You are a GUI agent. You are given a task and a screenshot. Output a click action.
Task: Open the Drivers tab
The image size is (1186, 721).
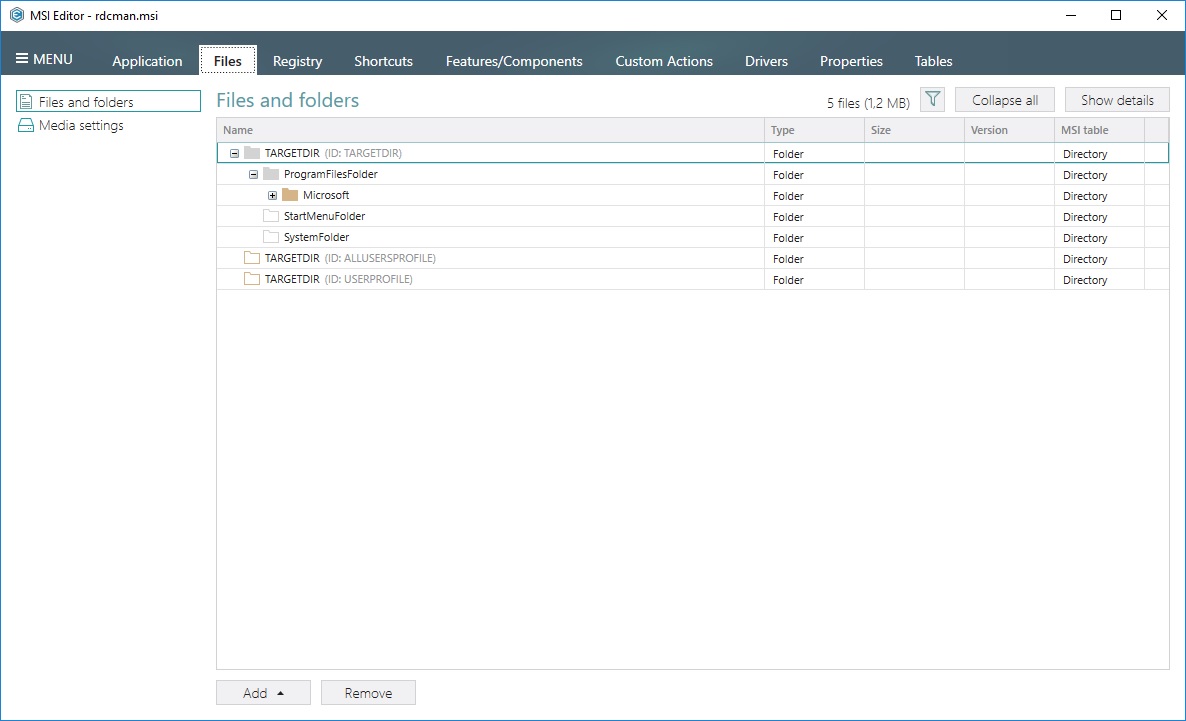766,61
